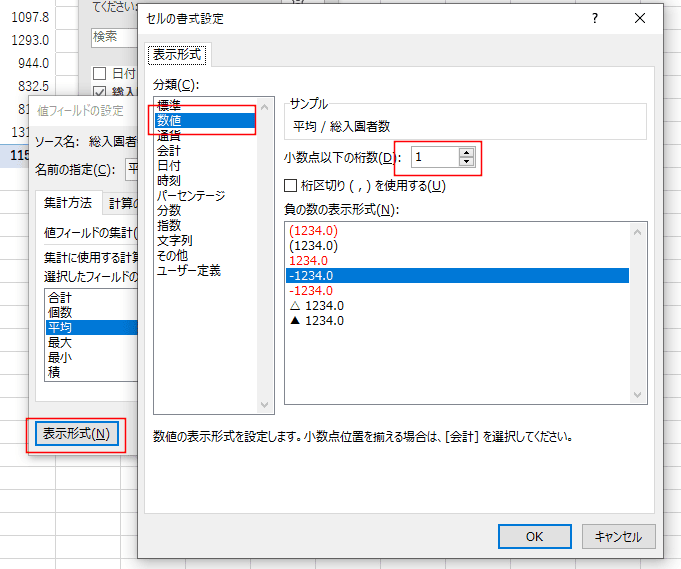Increase decimal places with up spinner
The height and width of the screenshot is (569, 681).
(465, 152)
